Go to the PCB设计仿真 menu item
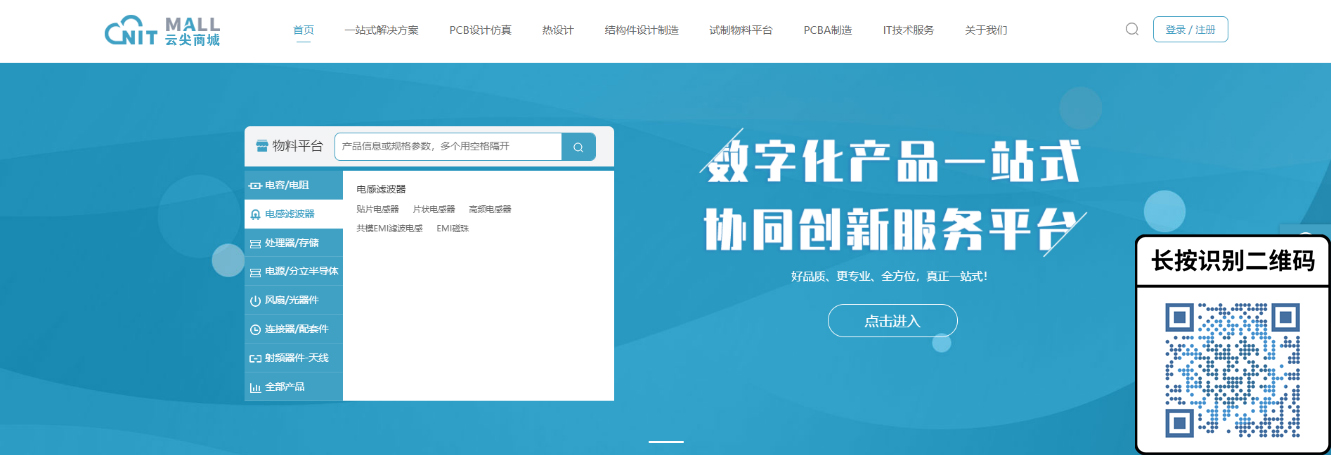This screenshot has width=1331, height=455. tap(480, 30)
